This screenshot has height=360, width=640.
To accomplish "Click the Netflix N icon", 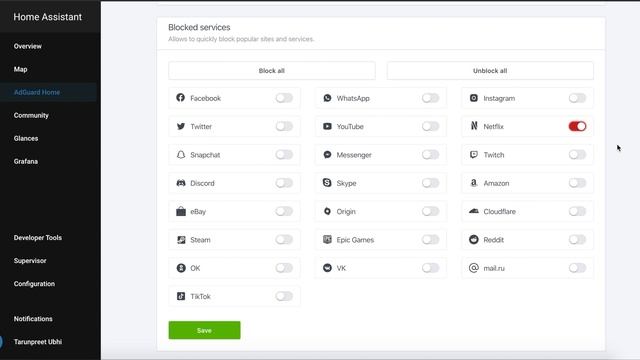I will [474, 126].
